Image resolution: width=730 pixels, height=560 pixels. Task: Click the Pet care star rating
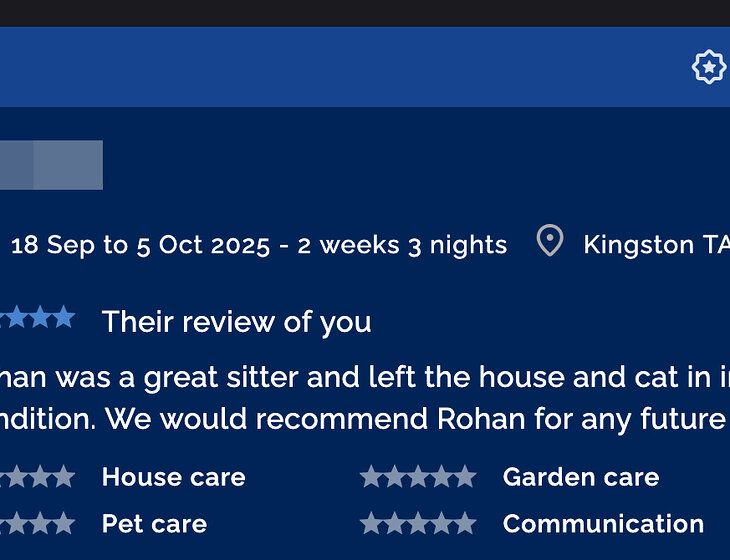click(x=38, y=524)
